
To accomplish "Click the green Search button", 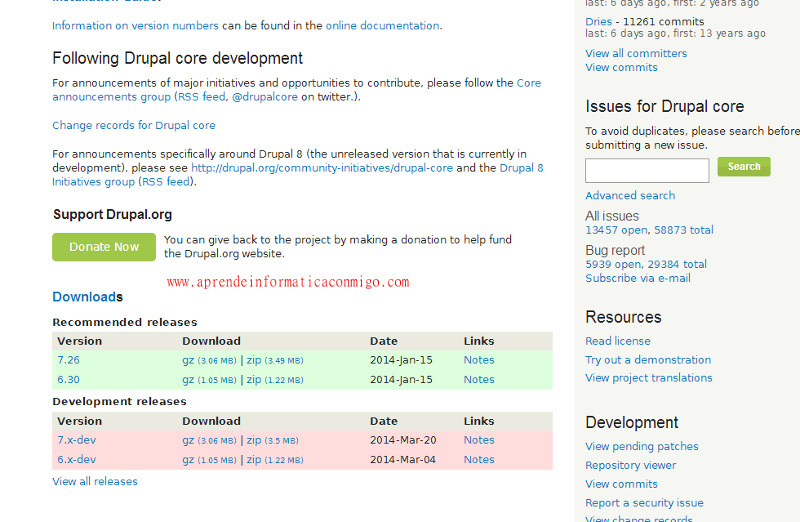I will click(x=744, y=167).
